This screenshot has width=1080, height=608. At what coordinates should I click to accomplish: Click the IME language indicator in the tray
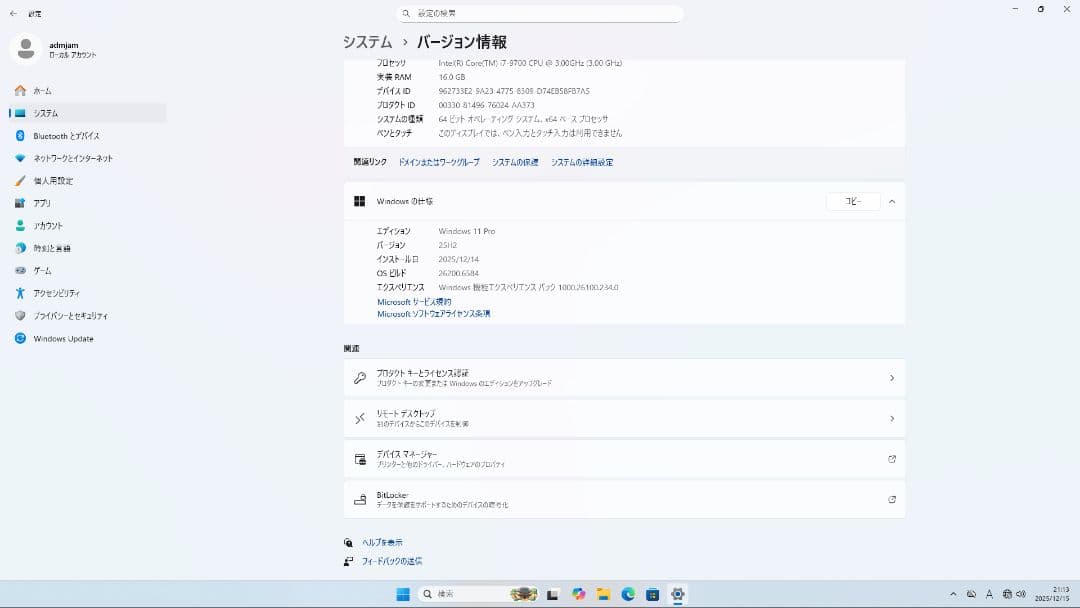(x=989, y=594)
